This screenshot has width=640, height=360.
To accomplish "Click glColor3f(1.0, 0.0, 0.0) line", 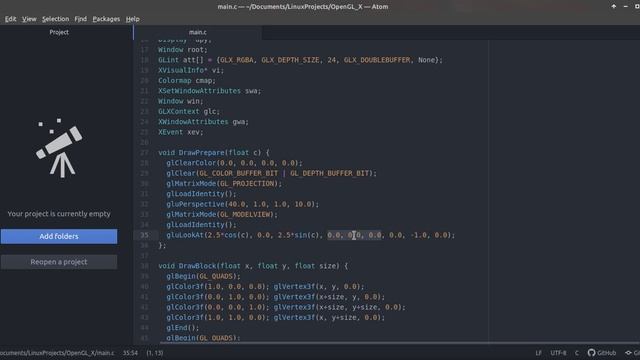I will (x=265, y=287).
